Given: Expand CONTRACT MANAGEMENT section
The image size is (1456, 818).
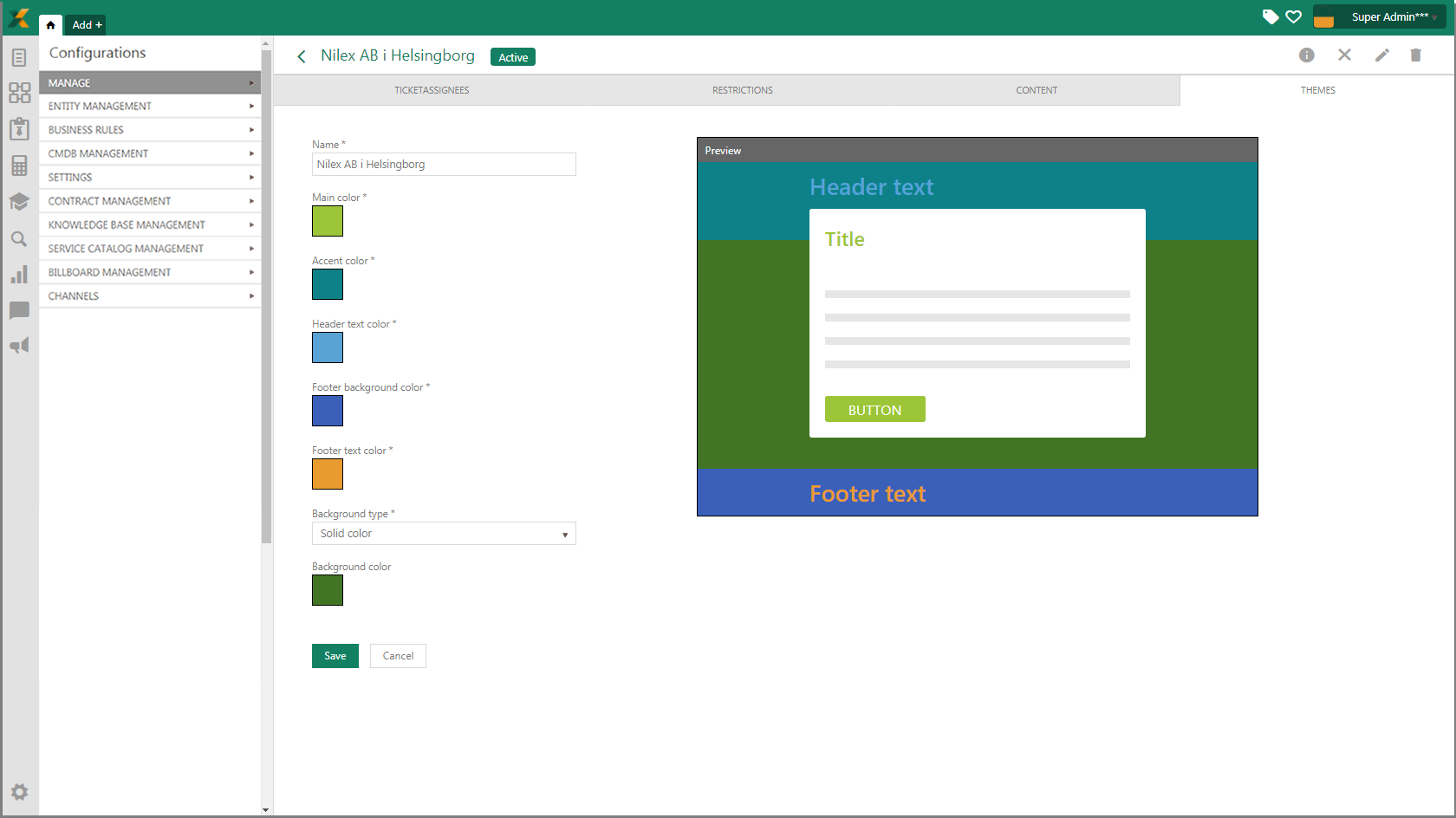Looking at the screenshot, I should [x=150, y=201].
